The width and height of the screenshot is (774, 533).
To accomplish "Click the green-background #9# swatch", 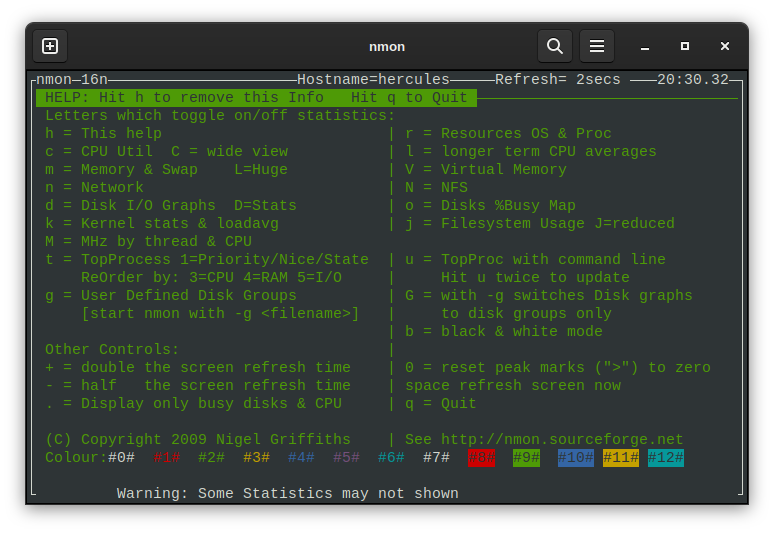I will (526, 457).
